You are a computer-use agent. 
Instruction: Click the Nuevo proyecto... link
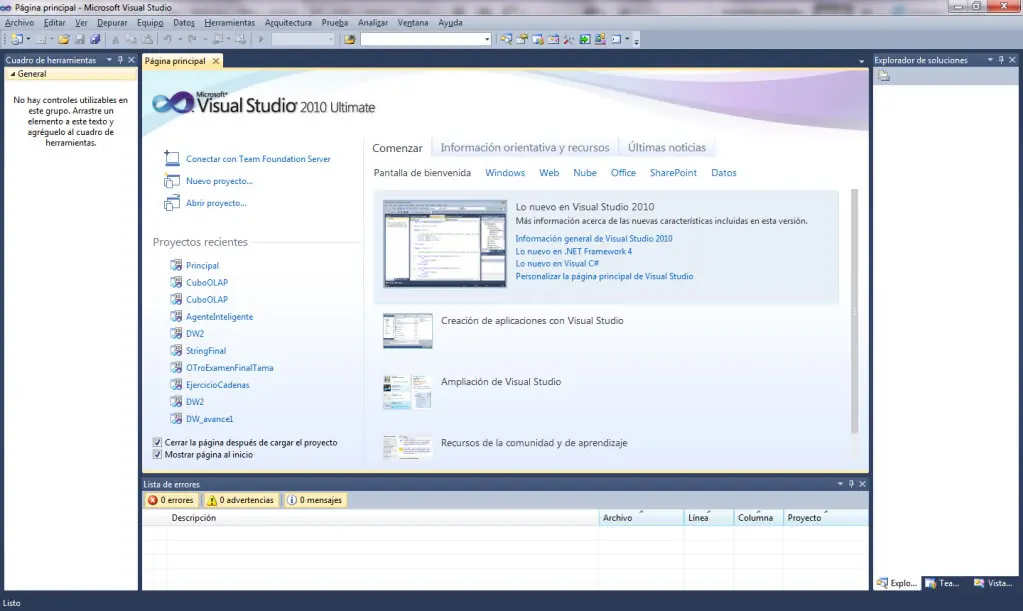tap(219, 181)
